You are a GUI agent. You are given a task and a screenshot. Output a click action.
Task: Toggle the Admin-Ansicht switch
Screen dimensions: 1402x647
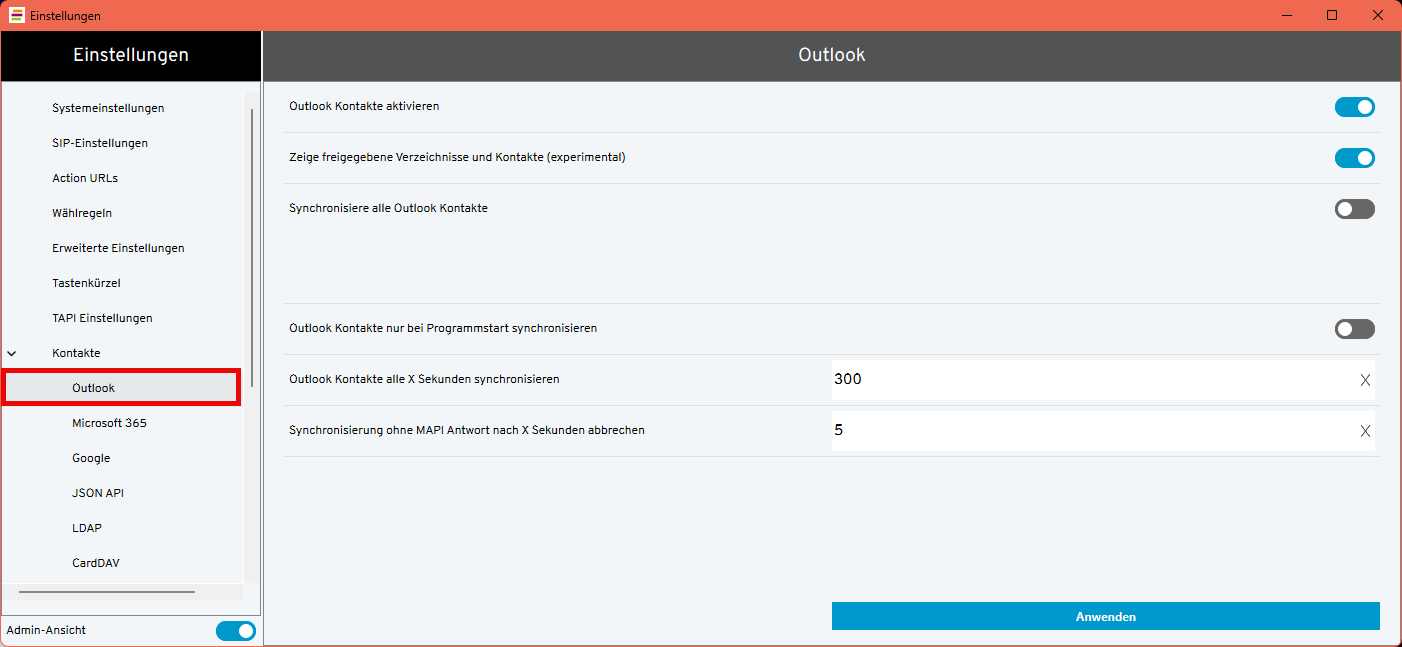235,631
